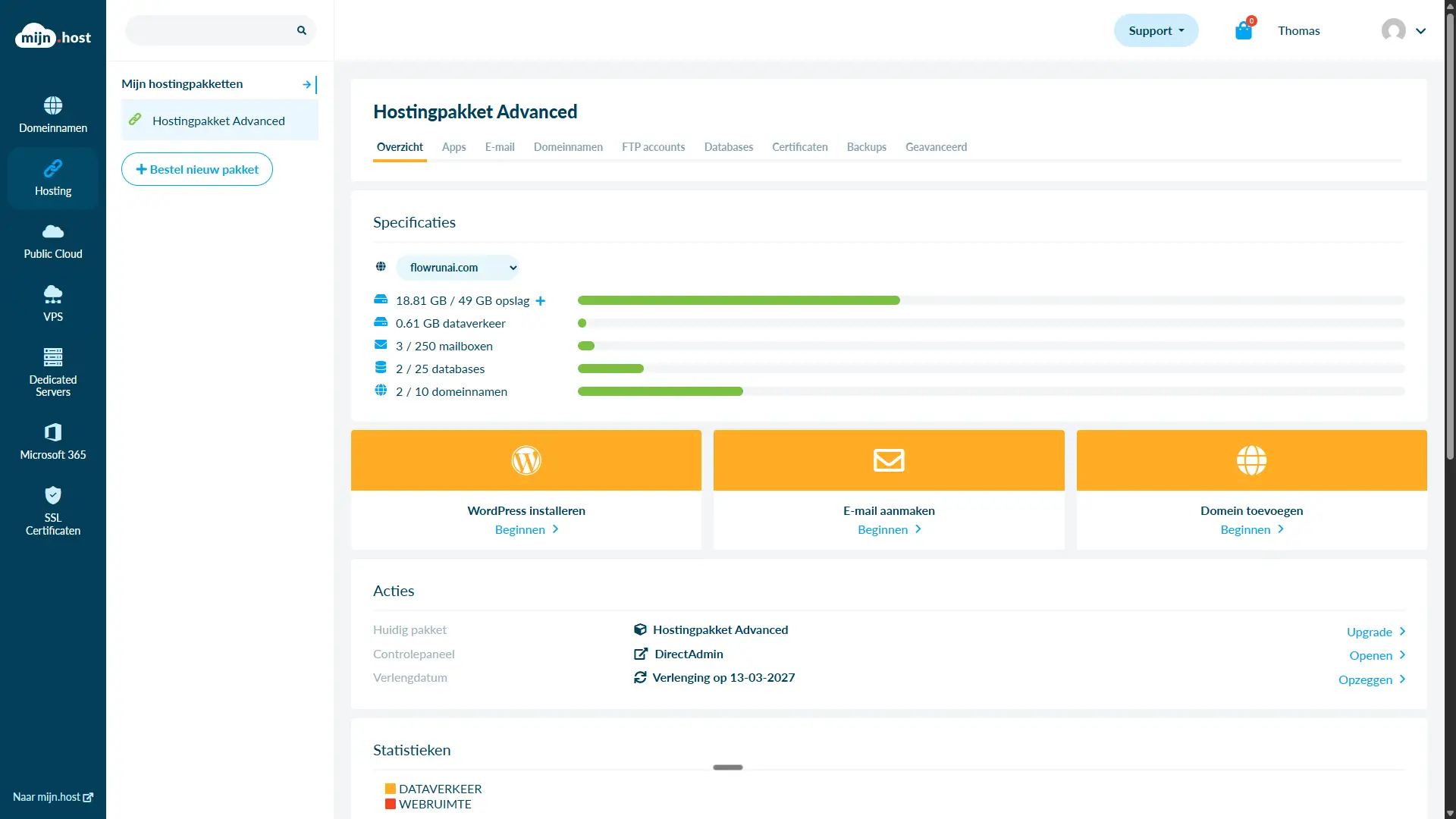Image resolution: width=1456 pixels, height=819 pixels.
Task: Open the Domeinnamen globe icon in sidebar
Action: [x=53, y=105]
